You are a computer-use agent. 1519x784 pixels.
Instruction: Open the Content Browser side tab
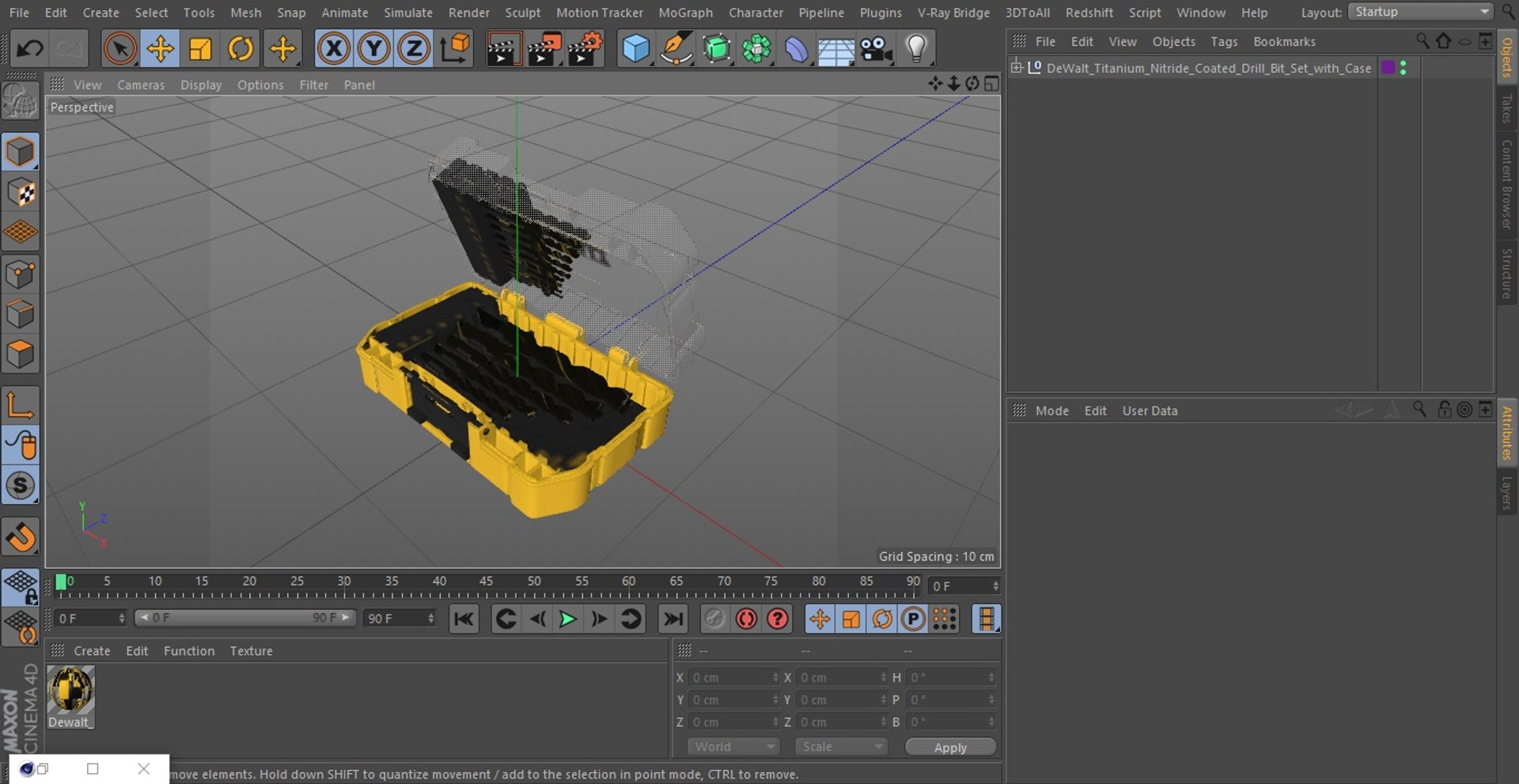pos(1507,184)
